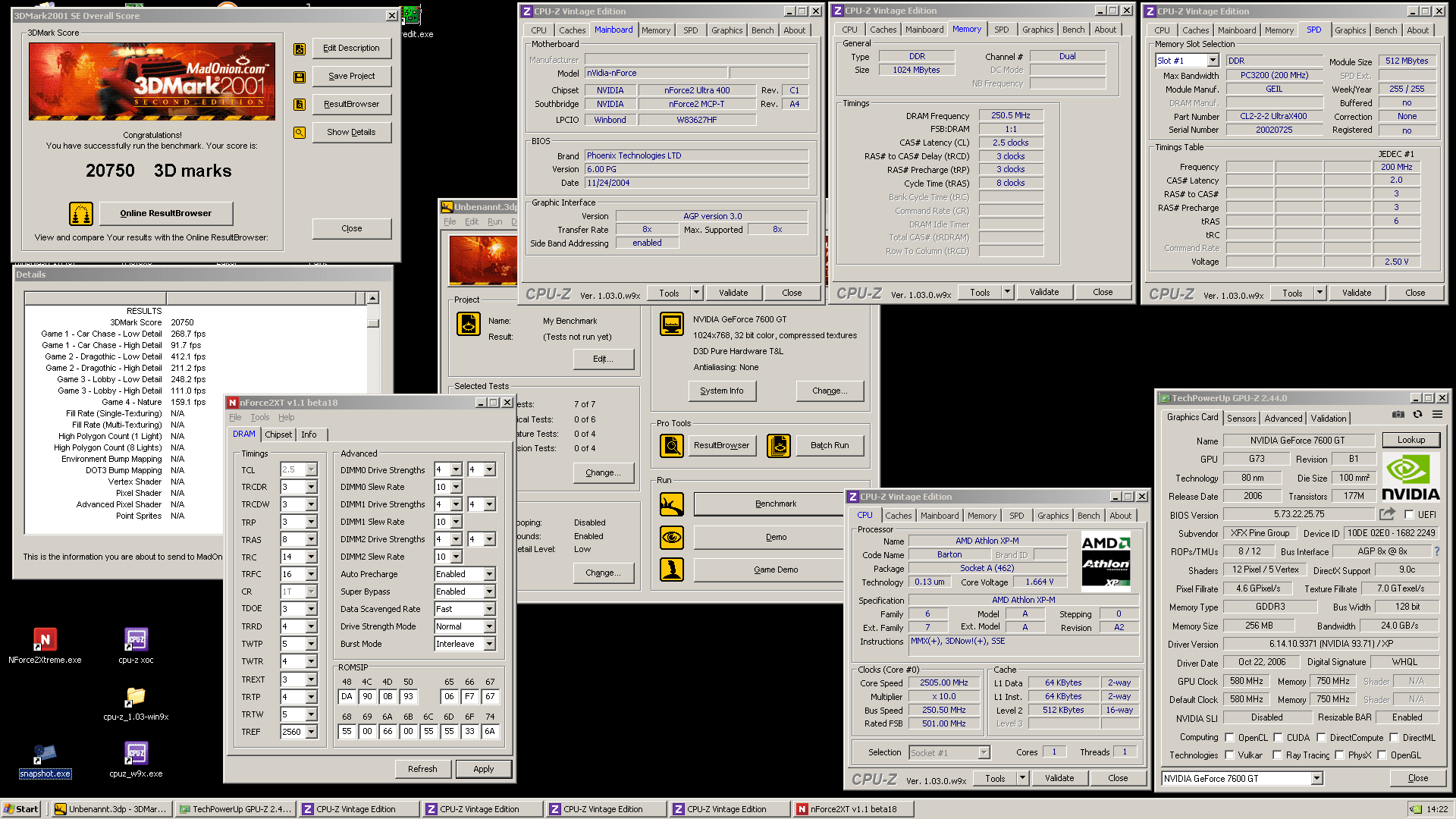
Task: Toggle the OpenCL checkbox in GPU-Z
Action: [x=1228, y=738]
